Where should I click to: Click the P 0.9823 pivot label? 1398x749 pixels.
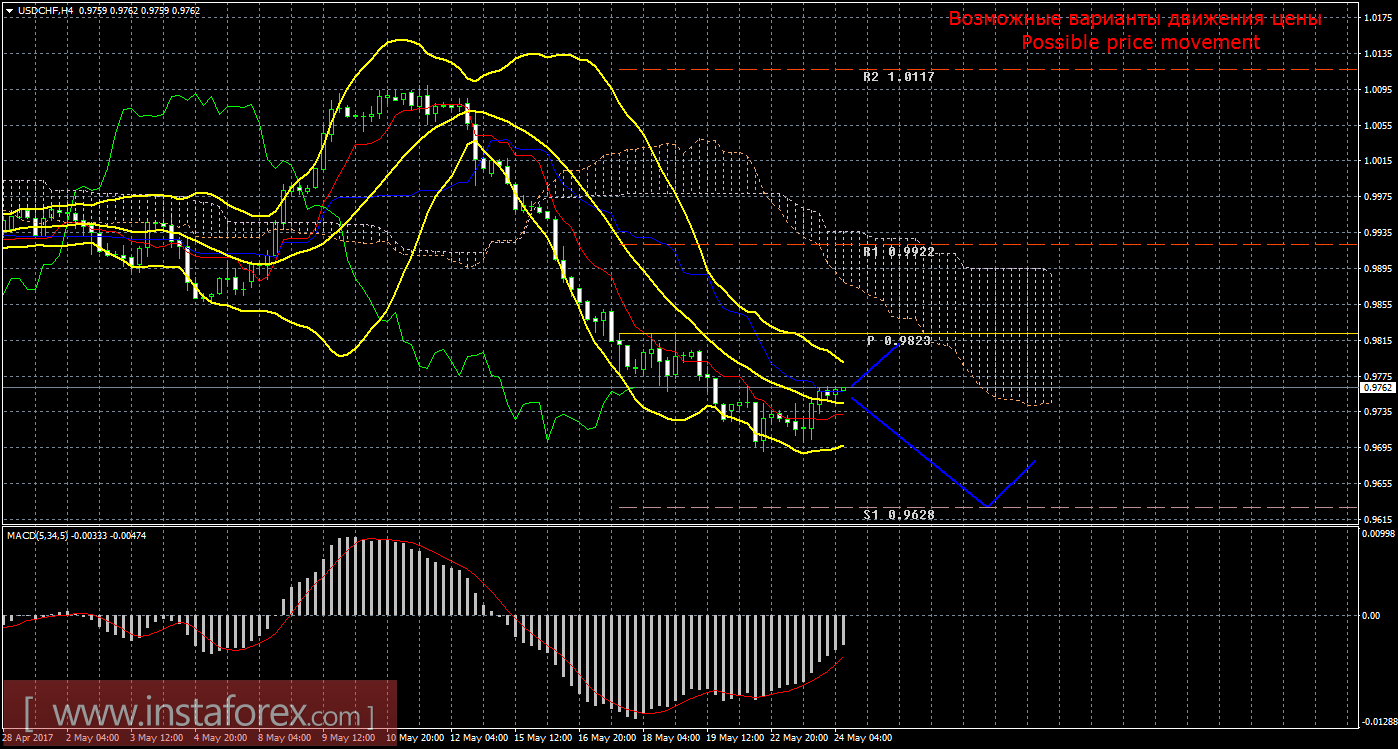(898, 341)
